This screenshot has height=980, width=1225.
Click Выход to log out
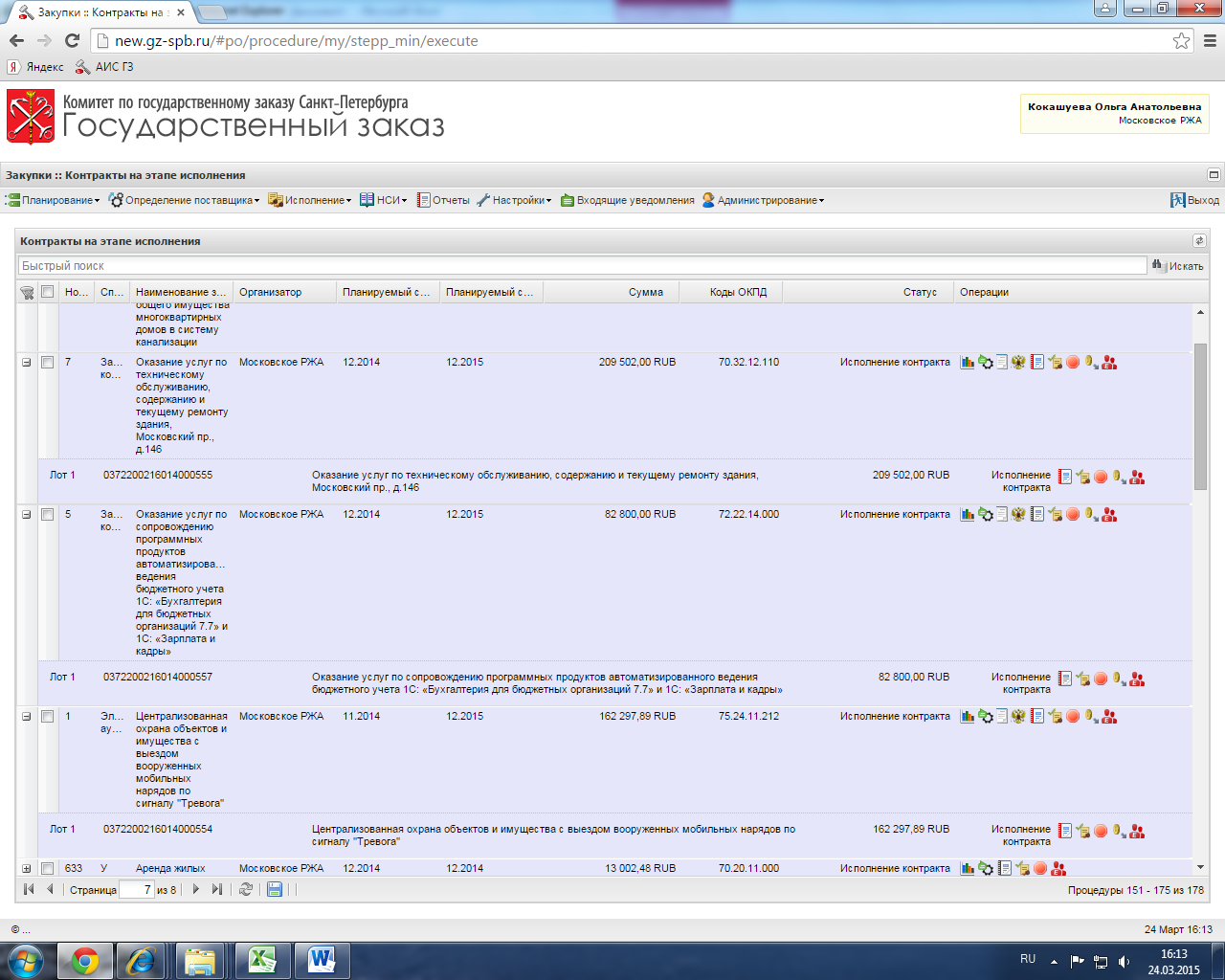[x=1195, y=200]
